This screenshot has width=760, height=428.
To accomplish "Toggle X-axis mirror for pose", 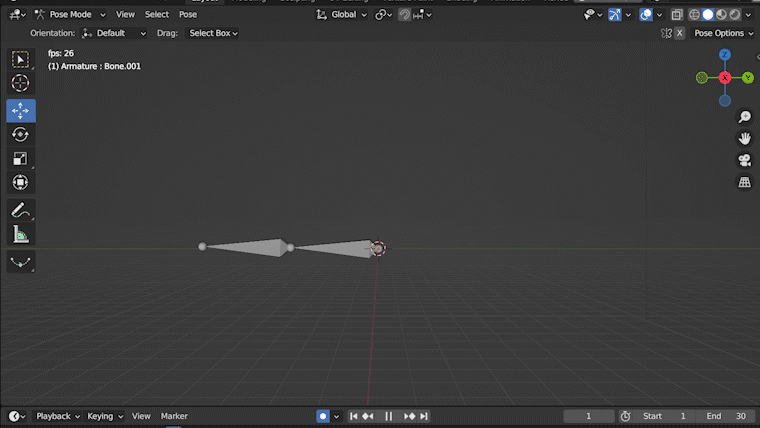I will pos(680,33).
